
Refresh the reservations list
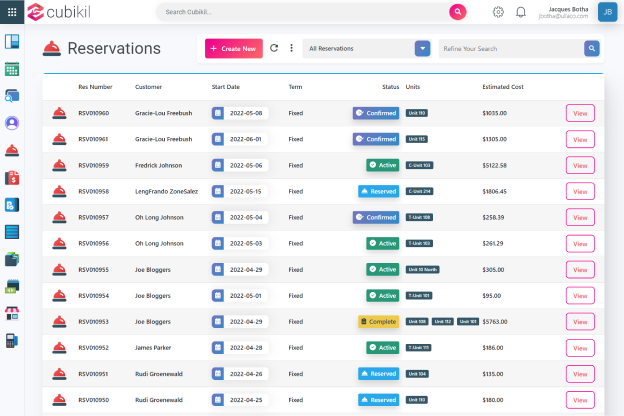pyautogui.click(x=274, y=48)
